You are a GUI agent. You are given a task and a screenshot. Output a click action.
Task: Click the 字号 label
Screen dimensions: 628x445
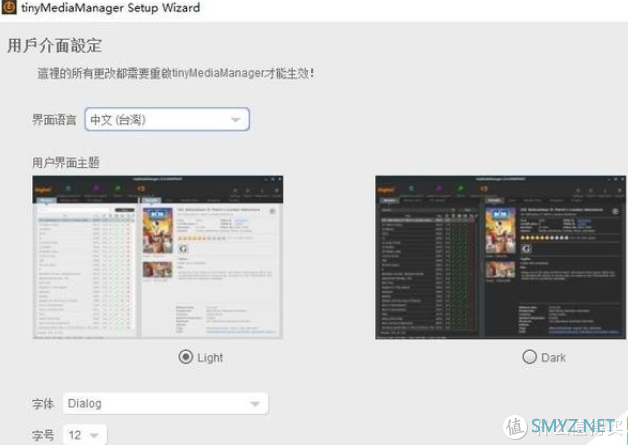(43, 435)
